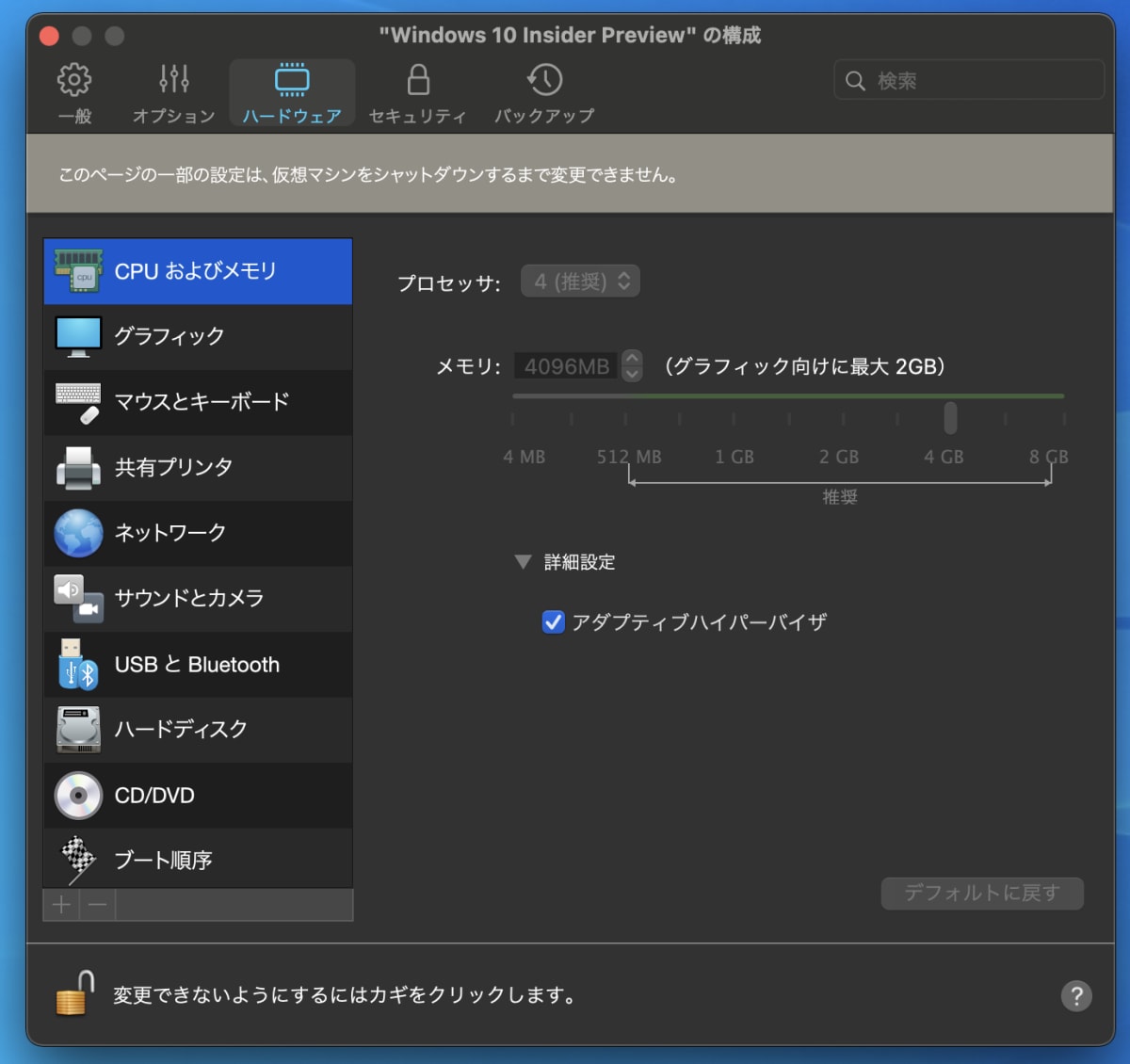Close the configuration window with red button
The width and height of the screenshot is (1130, 1064).
(50, 36)
